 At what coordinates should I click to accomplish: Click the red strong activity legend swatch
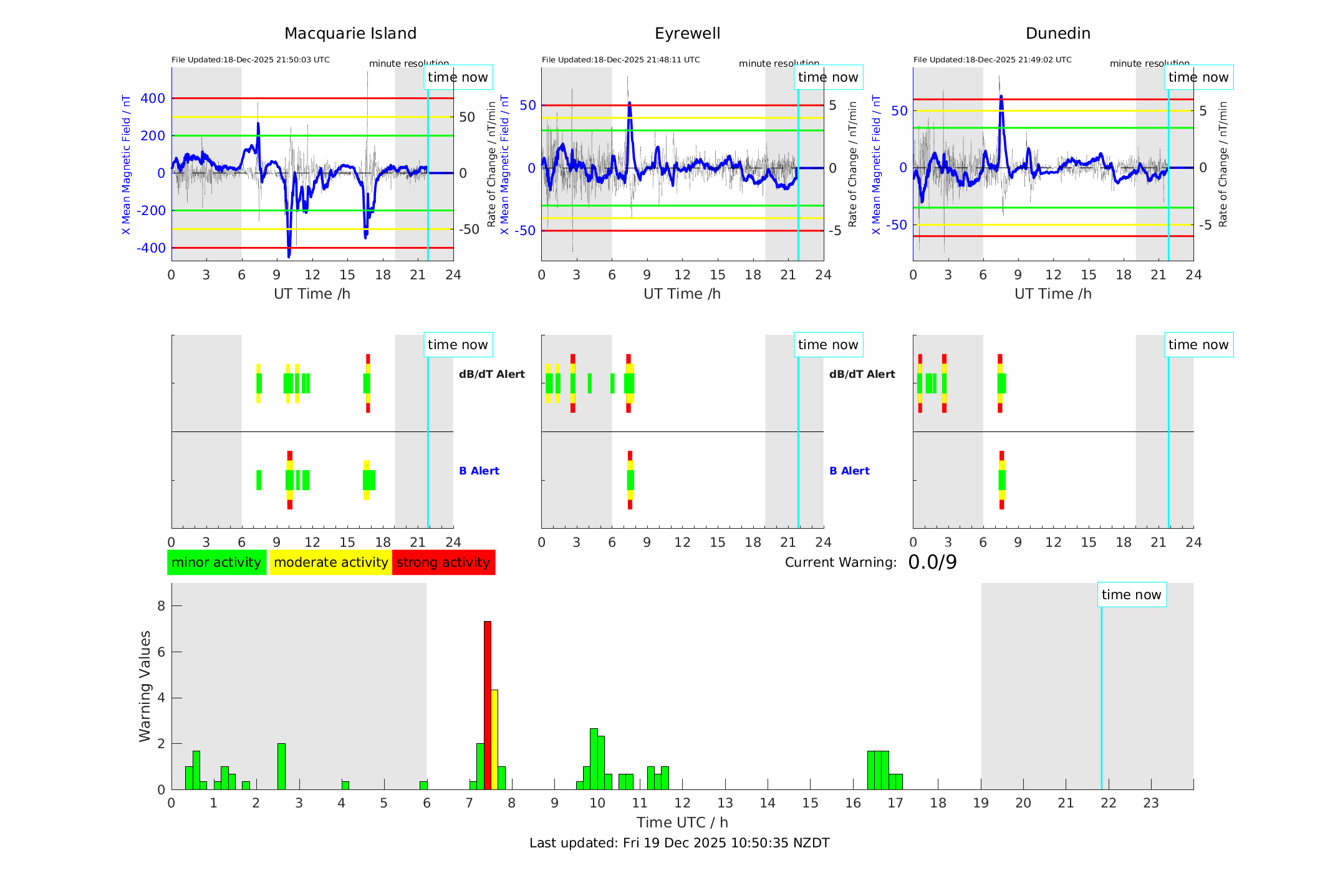pyautogui.click(x=443, y=562)
